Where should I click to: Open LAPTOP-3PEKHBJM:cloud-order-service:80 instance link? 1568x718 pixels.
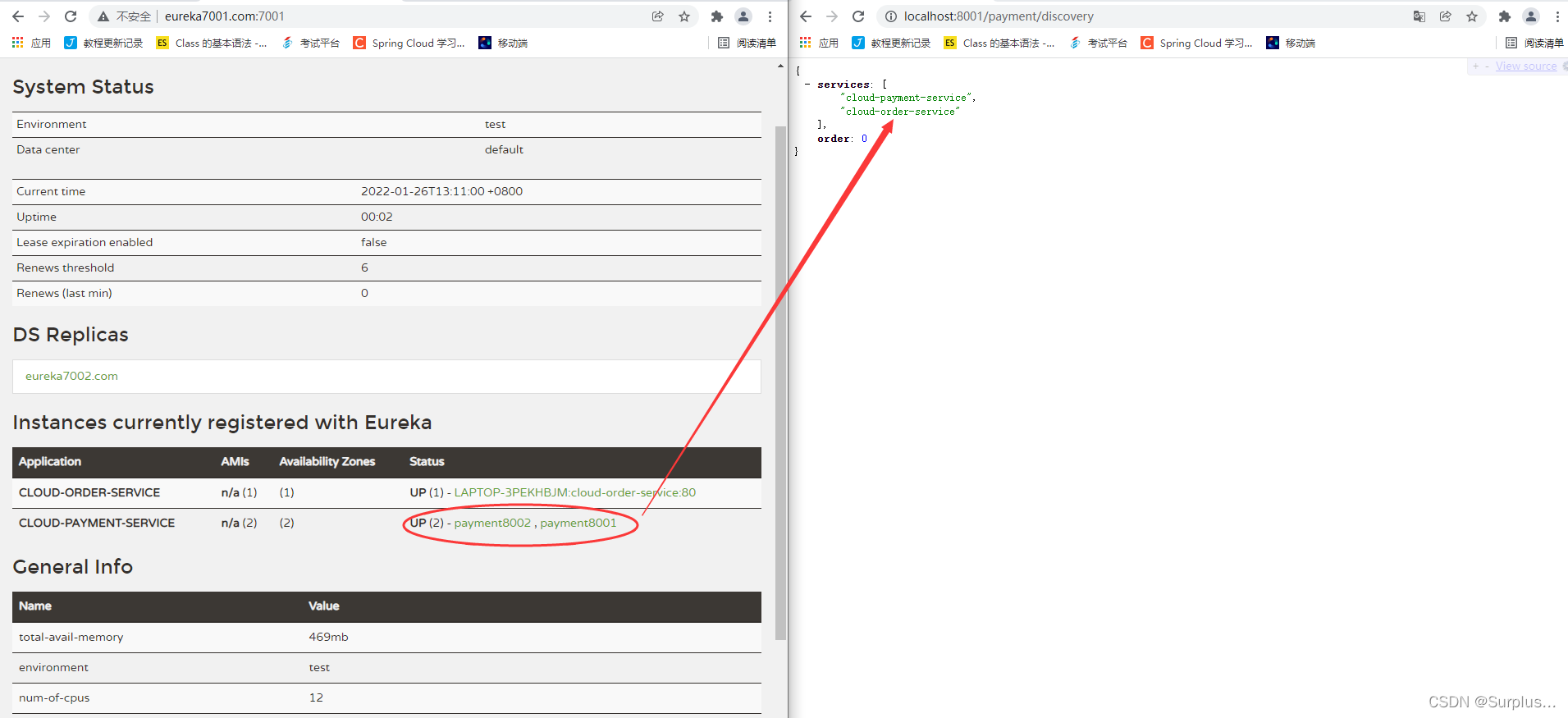point(575,492)
